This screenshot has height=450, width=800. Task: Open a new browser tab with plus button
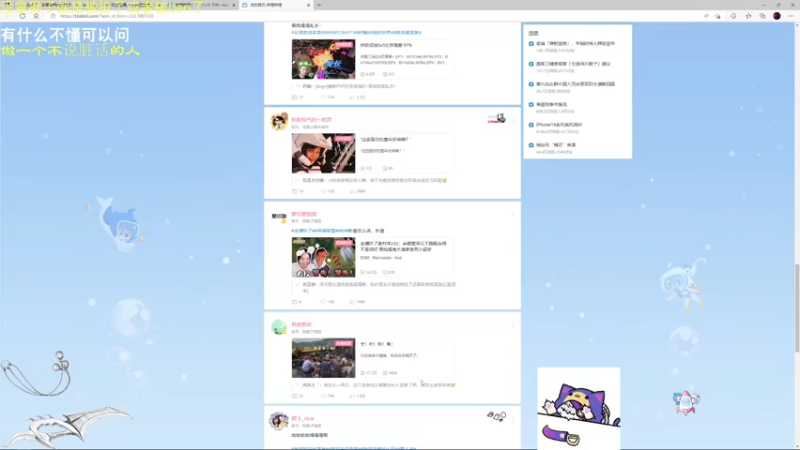coord(319,5)
